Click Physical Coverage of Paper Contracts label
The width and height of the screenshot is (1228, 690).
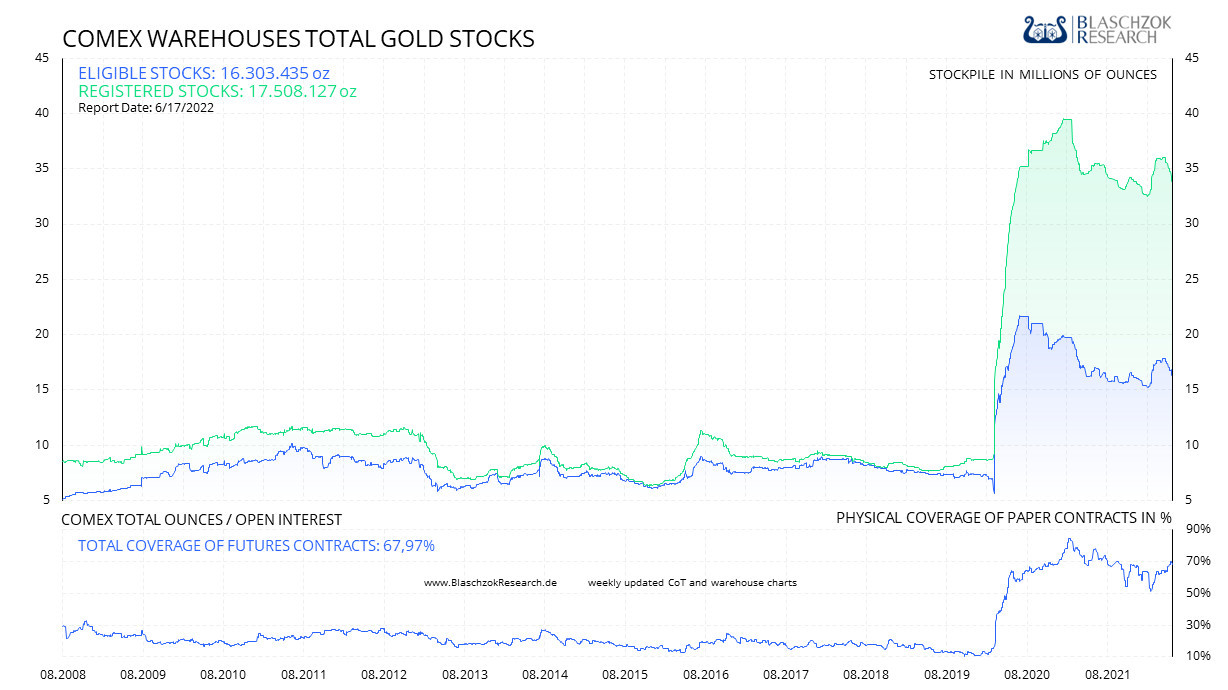pyautogui.click(x=1003, y=518)
